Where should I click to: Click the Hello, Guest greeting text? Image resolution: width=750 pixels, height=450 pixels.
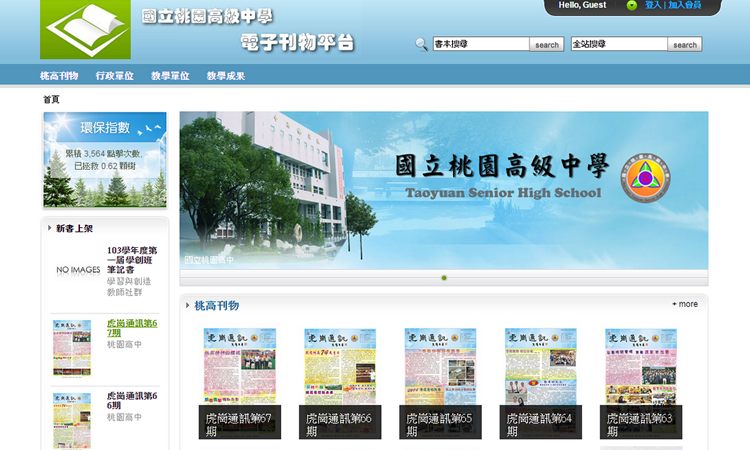coord(582,5)
